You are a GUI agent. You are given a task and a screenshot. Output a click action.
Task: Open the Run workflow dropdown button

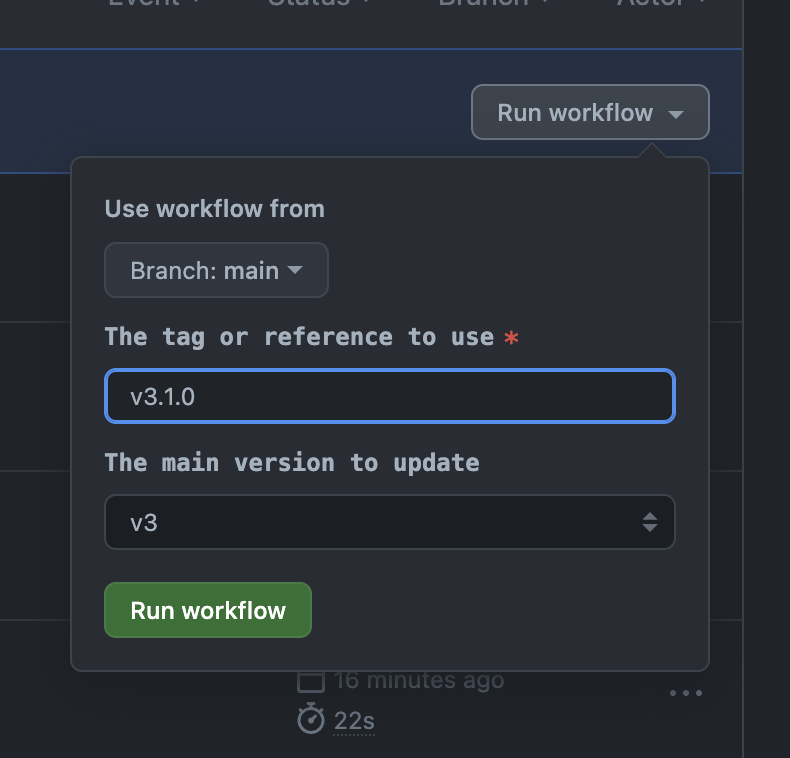click(x=590, y=112)
